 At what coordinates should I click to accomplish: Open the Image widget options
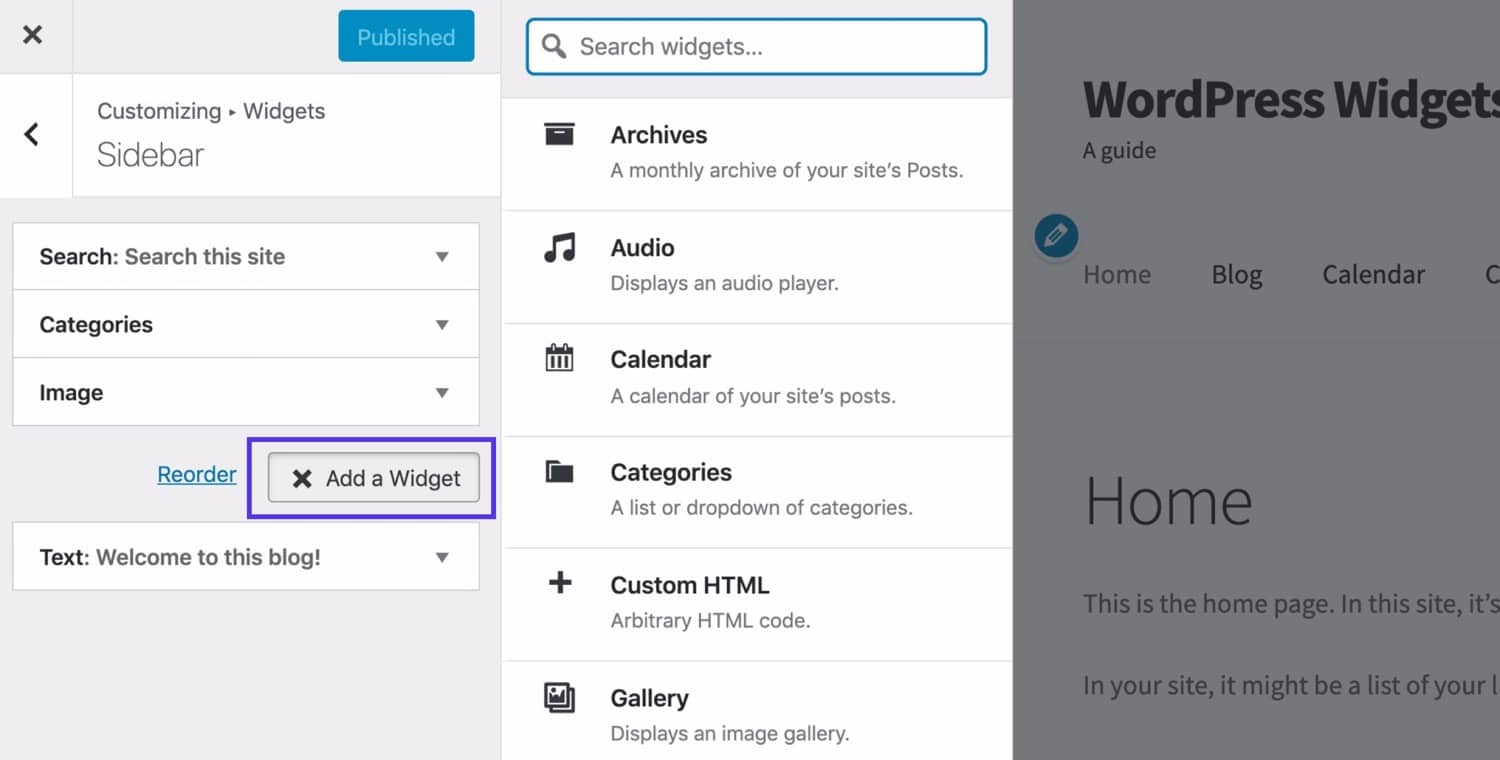click(x=442, y=392)
